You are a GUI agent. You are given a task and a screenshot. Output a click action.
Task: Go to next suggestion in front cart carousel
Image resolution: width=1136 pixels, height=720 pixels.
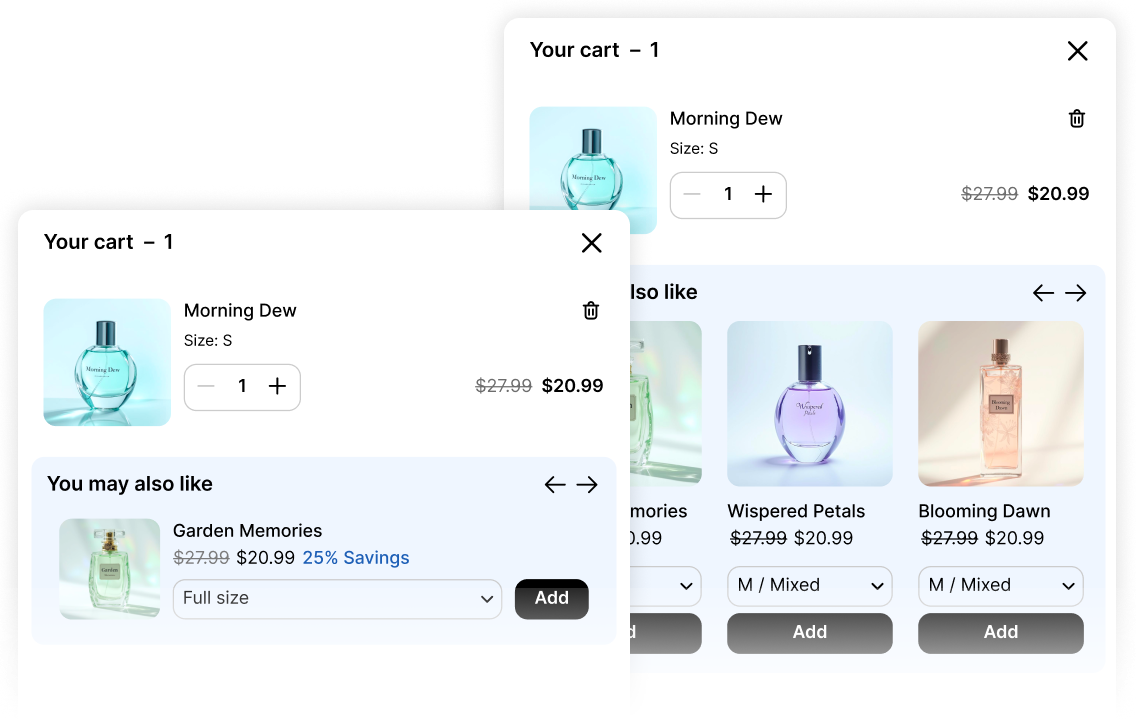pyautogui.click(x=587, y=485)
